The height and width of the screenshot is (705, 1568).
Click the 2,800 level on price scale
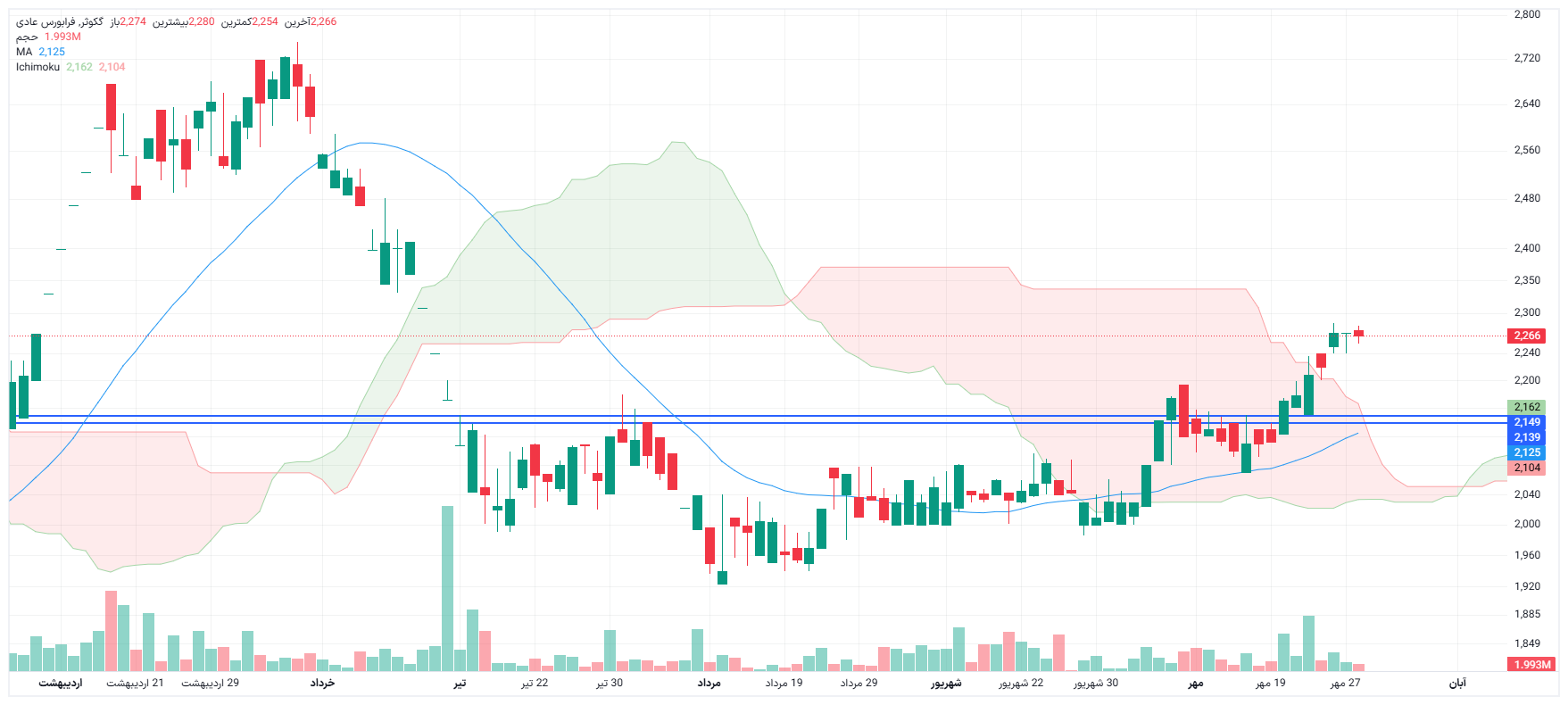[1527, 14]
